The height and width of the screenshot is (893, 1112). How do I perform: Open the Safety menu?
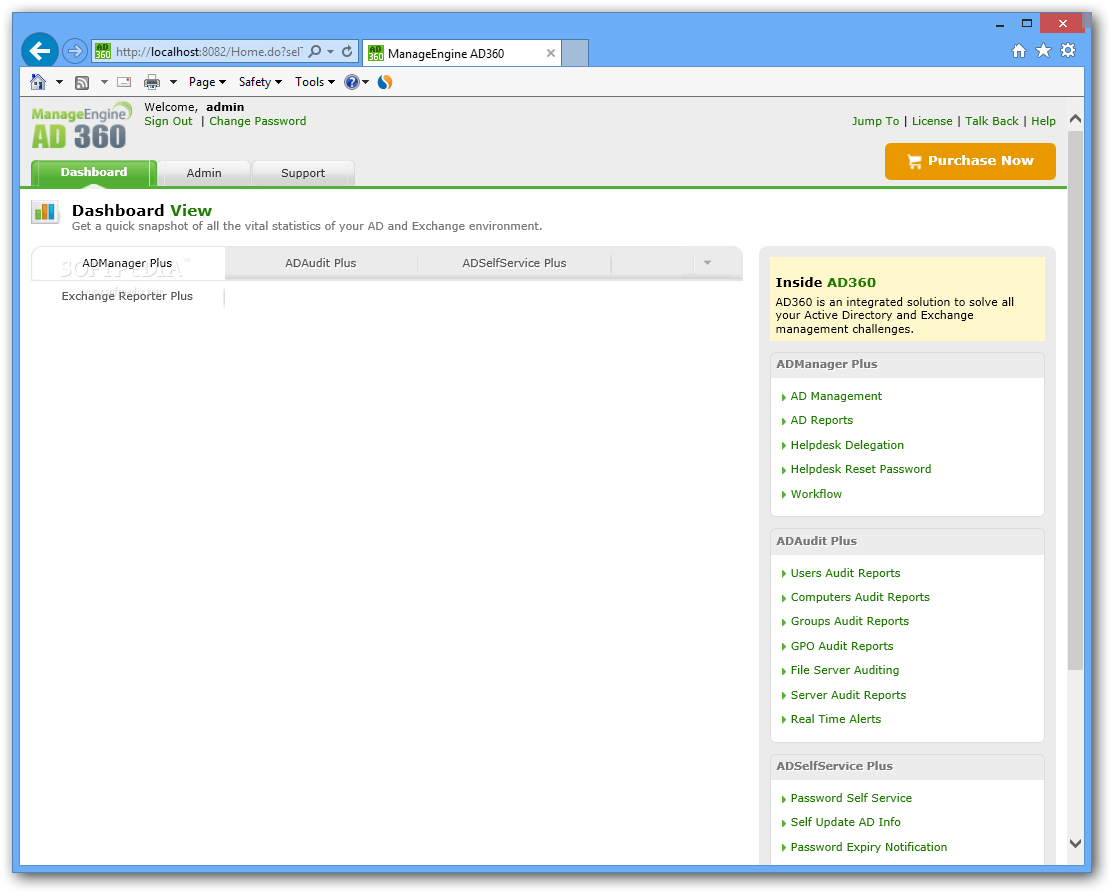(x=260, y=82)
